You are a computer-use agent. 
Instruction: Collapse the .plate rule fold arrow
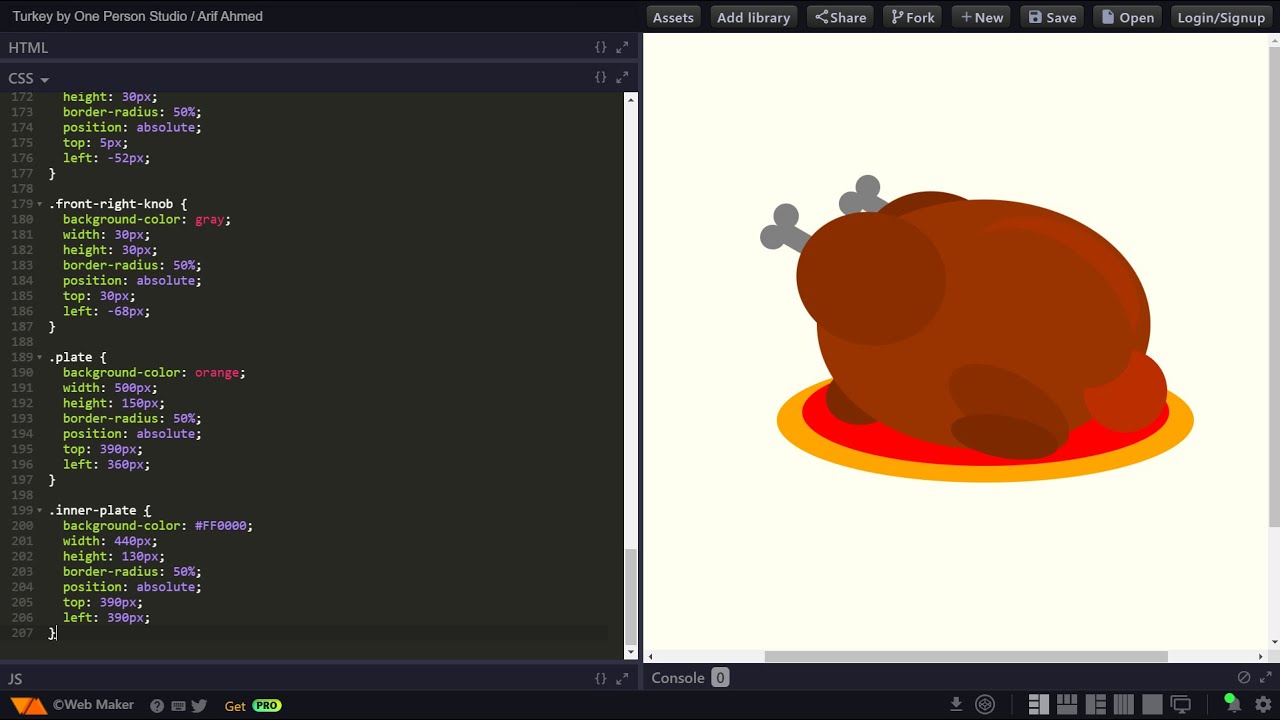[39, 357]
